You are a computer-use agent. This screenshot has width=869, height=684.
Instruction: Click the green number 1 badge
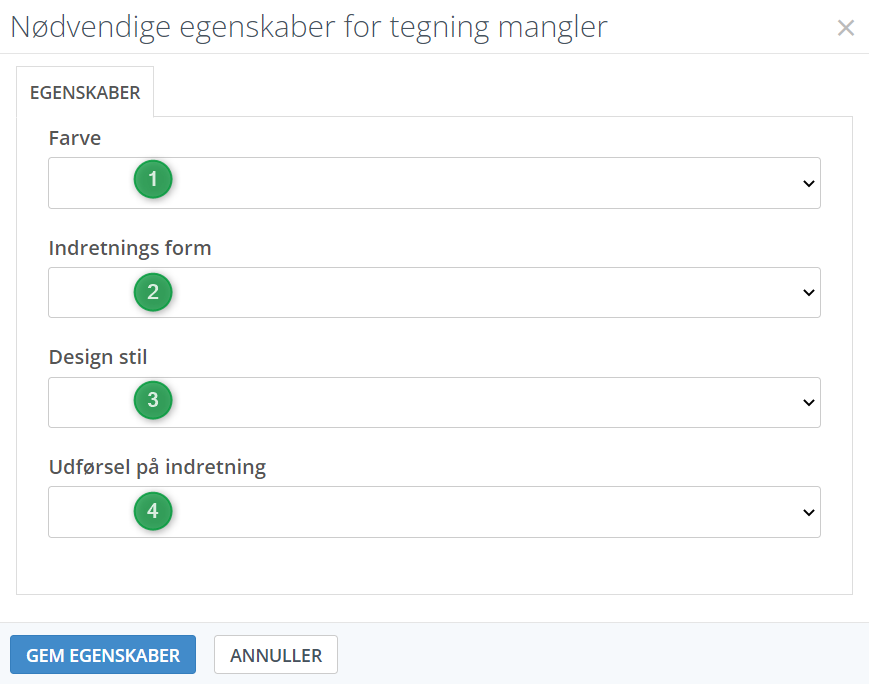click(x=153, y=180)
